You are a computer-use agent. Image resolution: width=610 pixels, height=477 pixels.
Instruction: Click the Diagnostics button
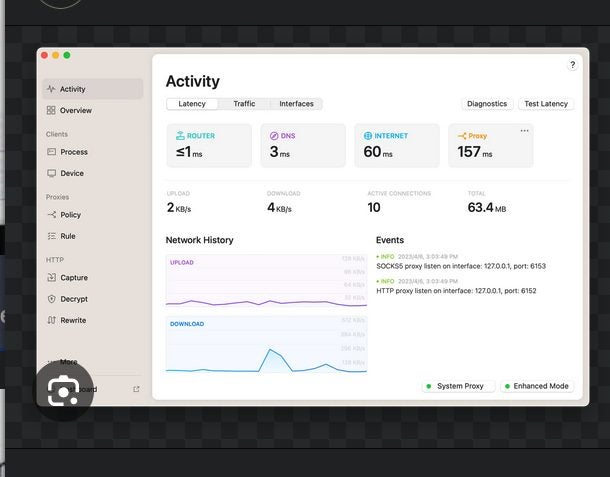pos(487,104)
